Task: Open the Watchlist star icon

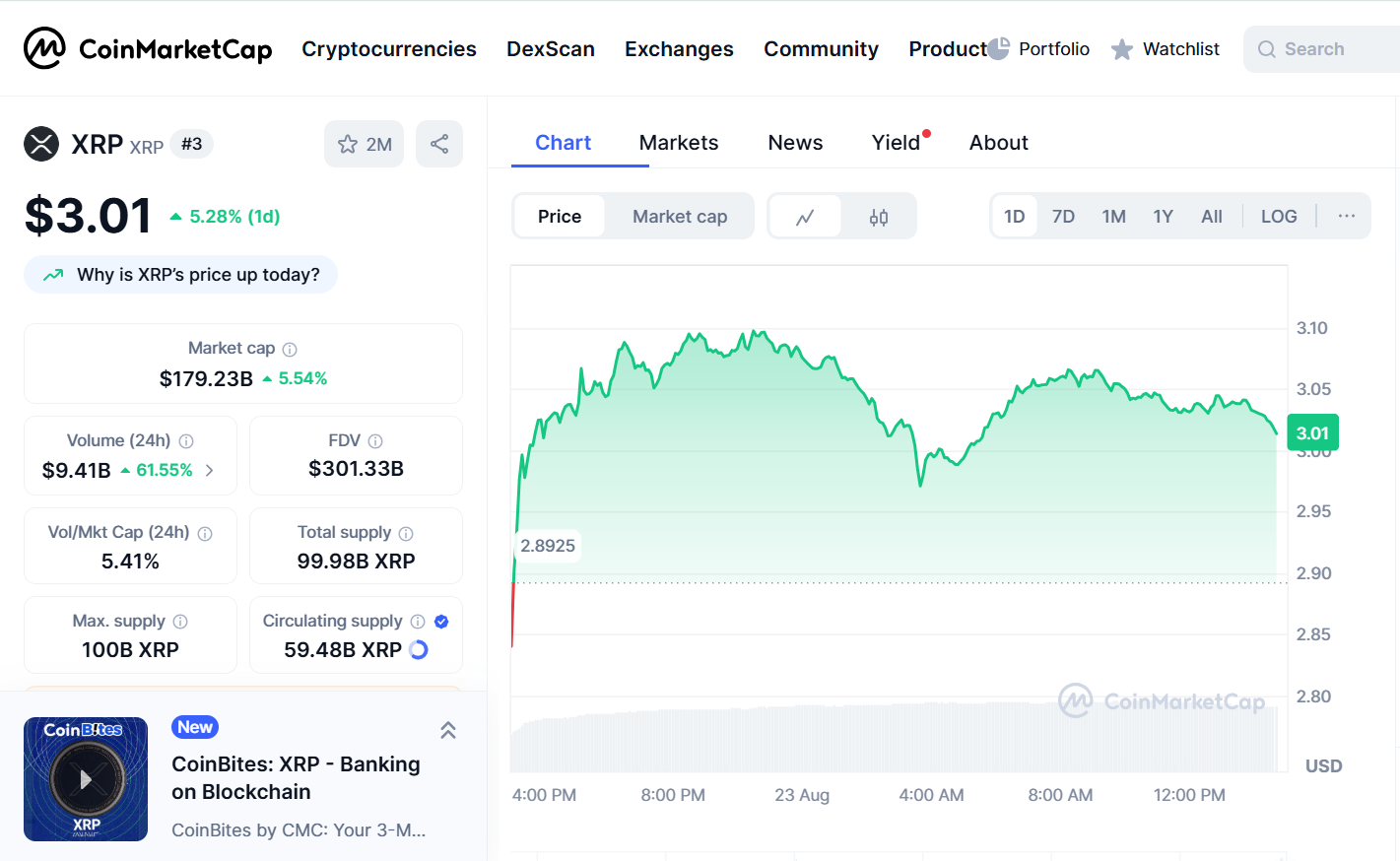Action: (1121, 49)
